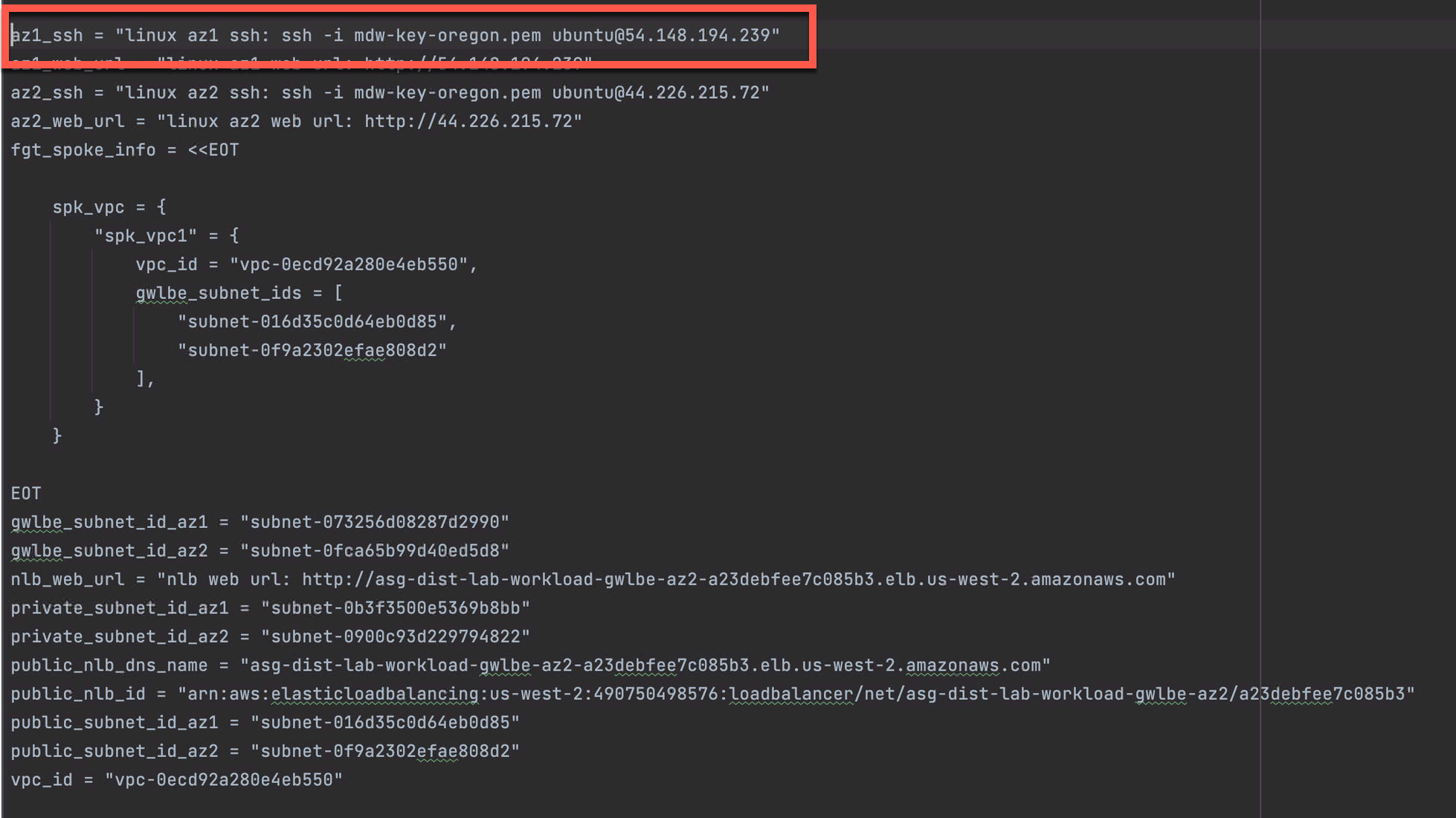Open the nlb_web_url amazonaws.com link

click(734, 579)
